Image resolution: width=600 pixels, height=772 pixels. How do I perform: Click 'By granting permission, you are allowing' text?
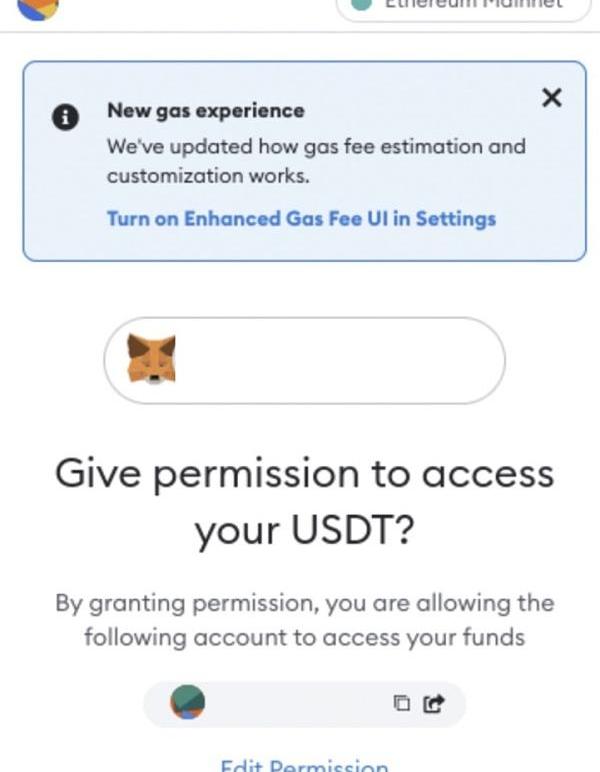pyautogui.click(x=304, y=603)
